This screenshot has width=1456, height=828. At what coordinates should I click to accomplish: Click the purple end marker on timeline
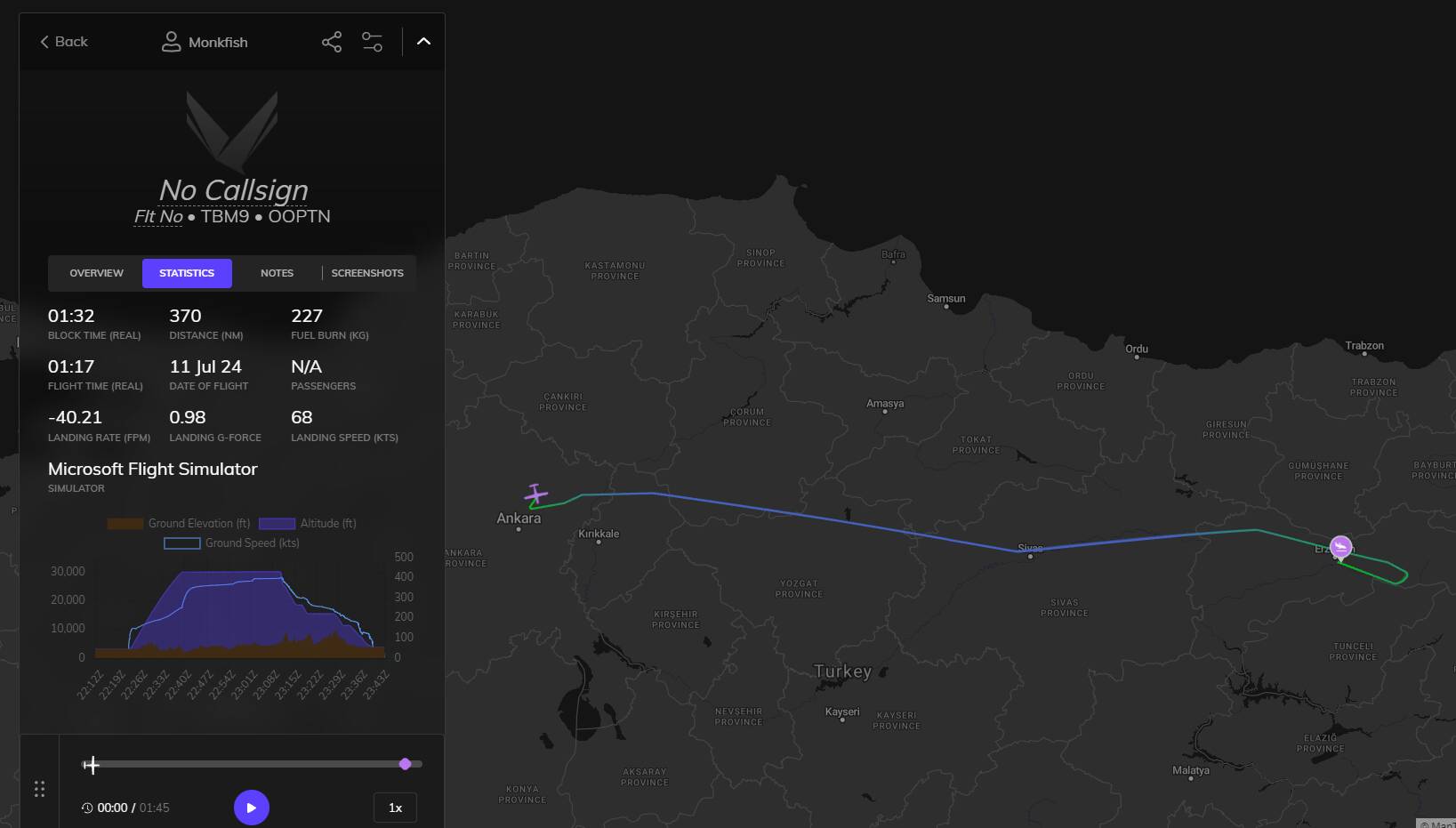(406, 764)
